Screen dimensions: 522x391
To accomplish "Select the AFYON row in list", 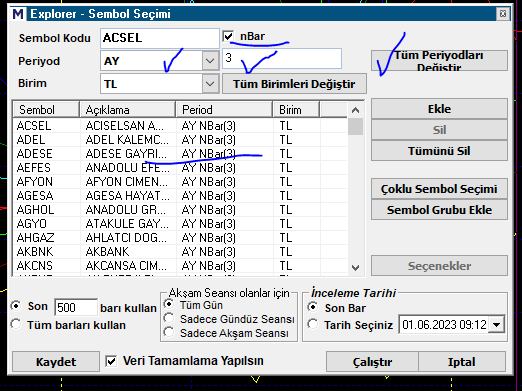I will click(180, 182).
